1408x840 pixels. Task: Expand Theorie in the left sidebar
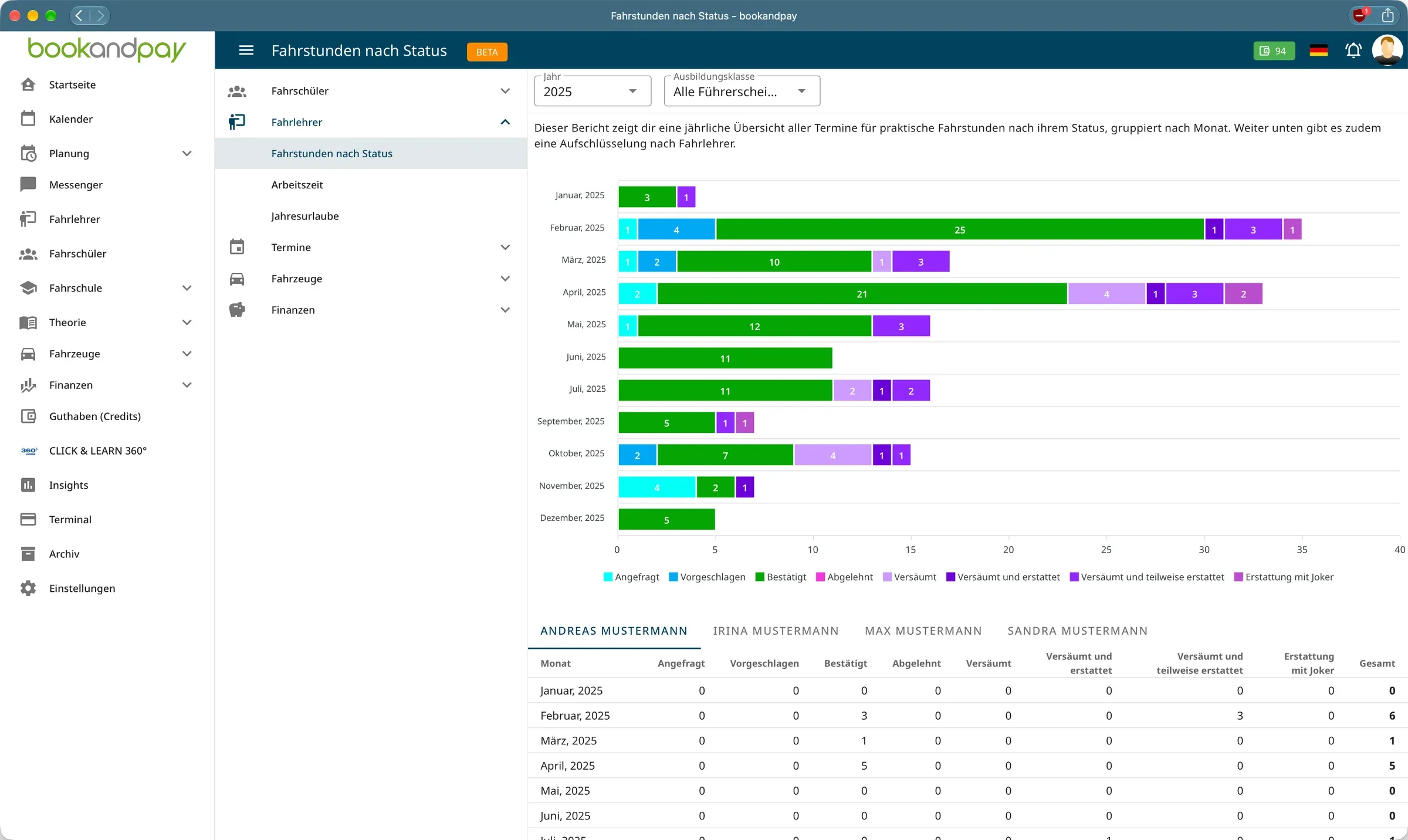pos(187,323)
